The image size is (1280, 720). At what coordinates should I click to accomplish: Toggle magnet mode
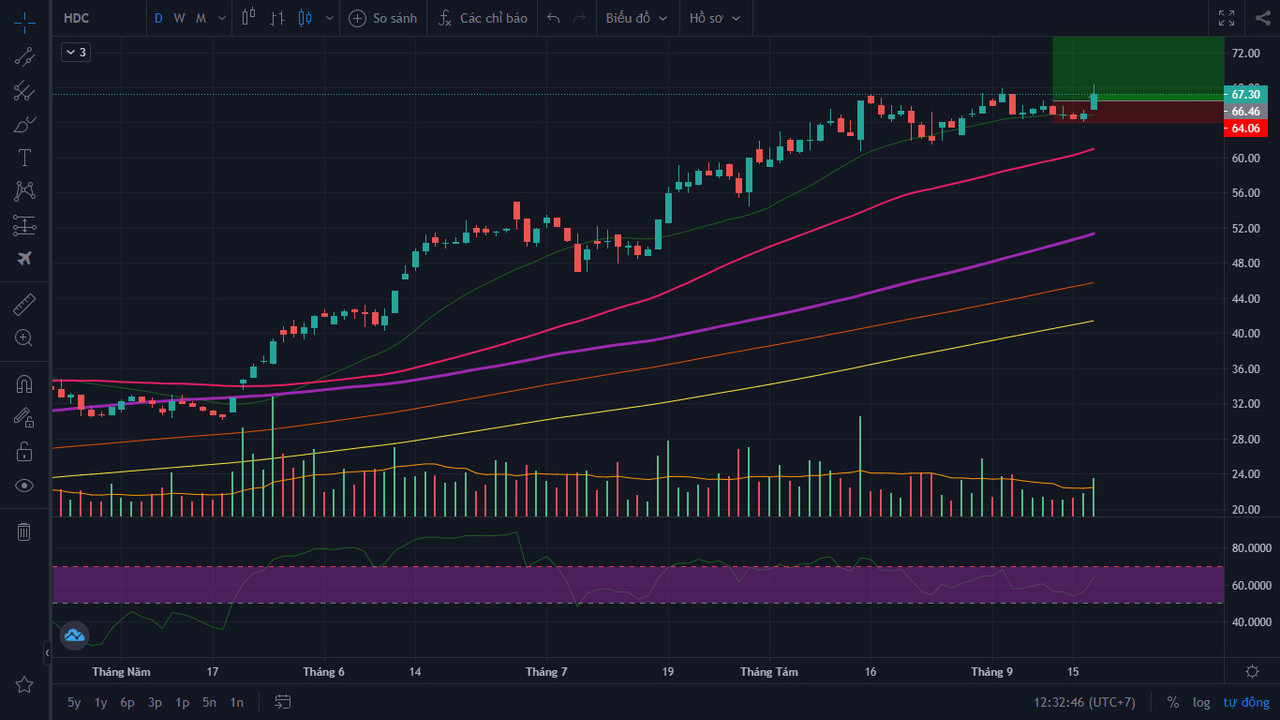click(24, 384)
